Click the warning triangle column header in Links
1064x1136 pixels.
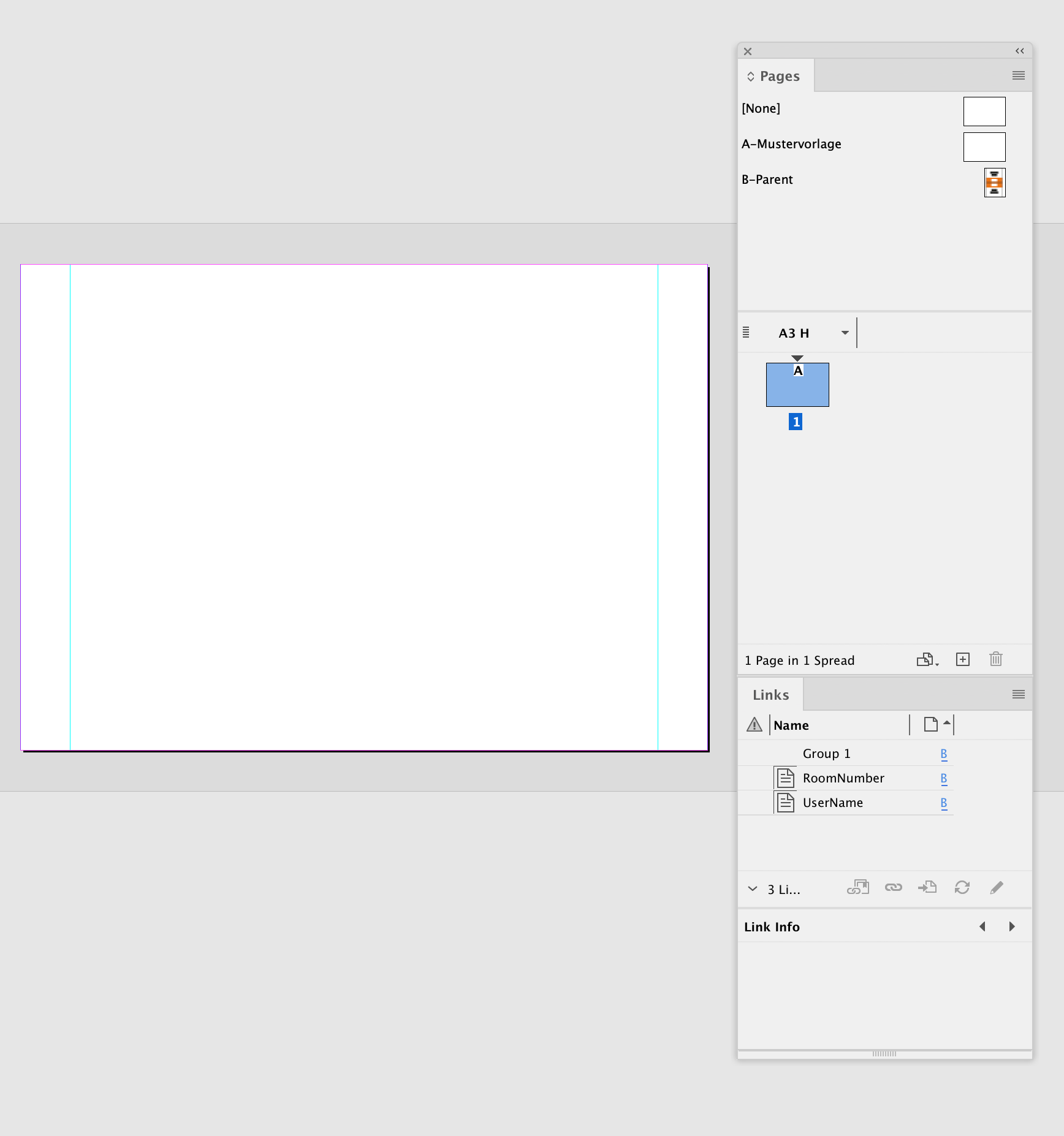pyautogui.click(x=754, y=725)
